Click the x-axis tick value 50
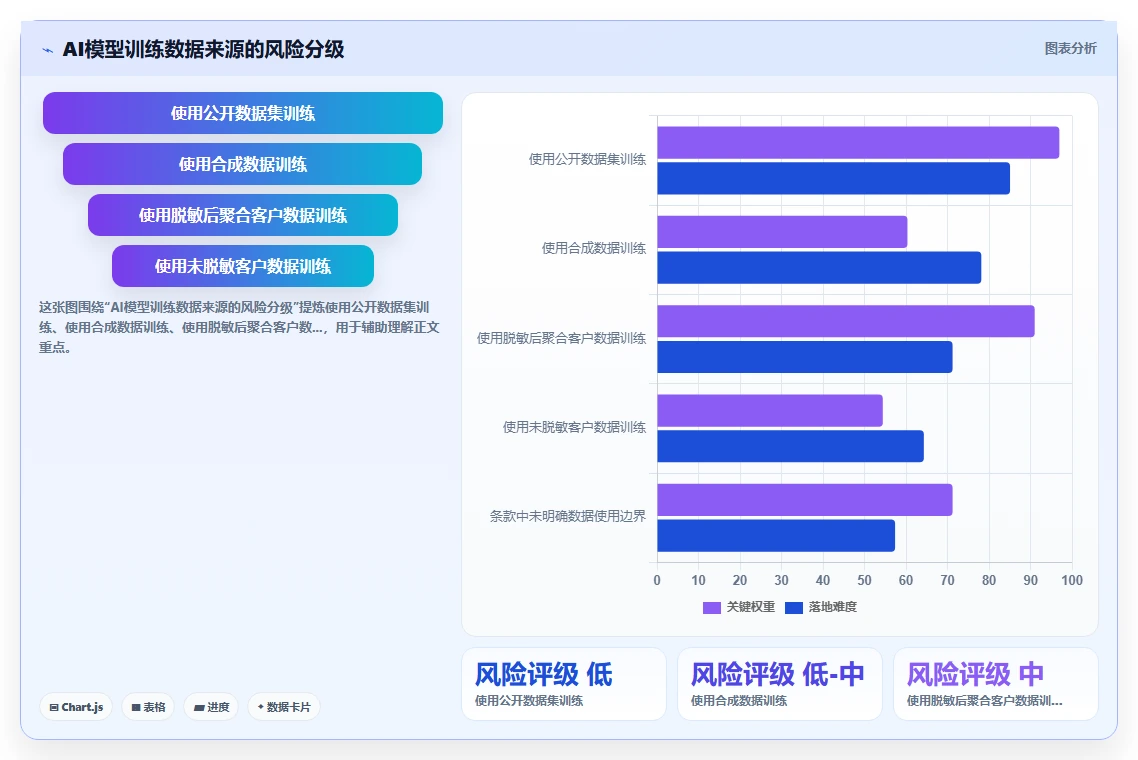The height and width of the screenshot is (760, 1138). pos(864,580)
